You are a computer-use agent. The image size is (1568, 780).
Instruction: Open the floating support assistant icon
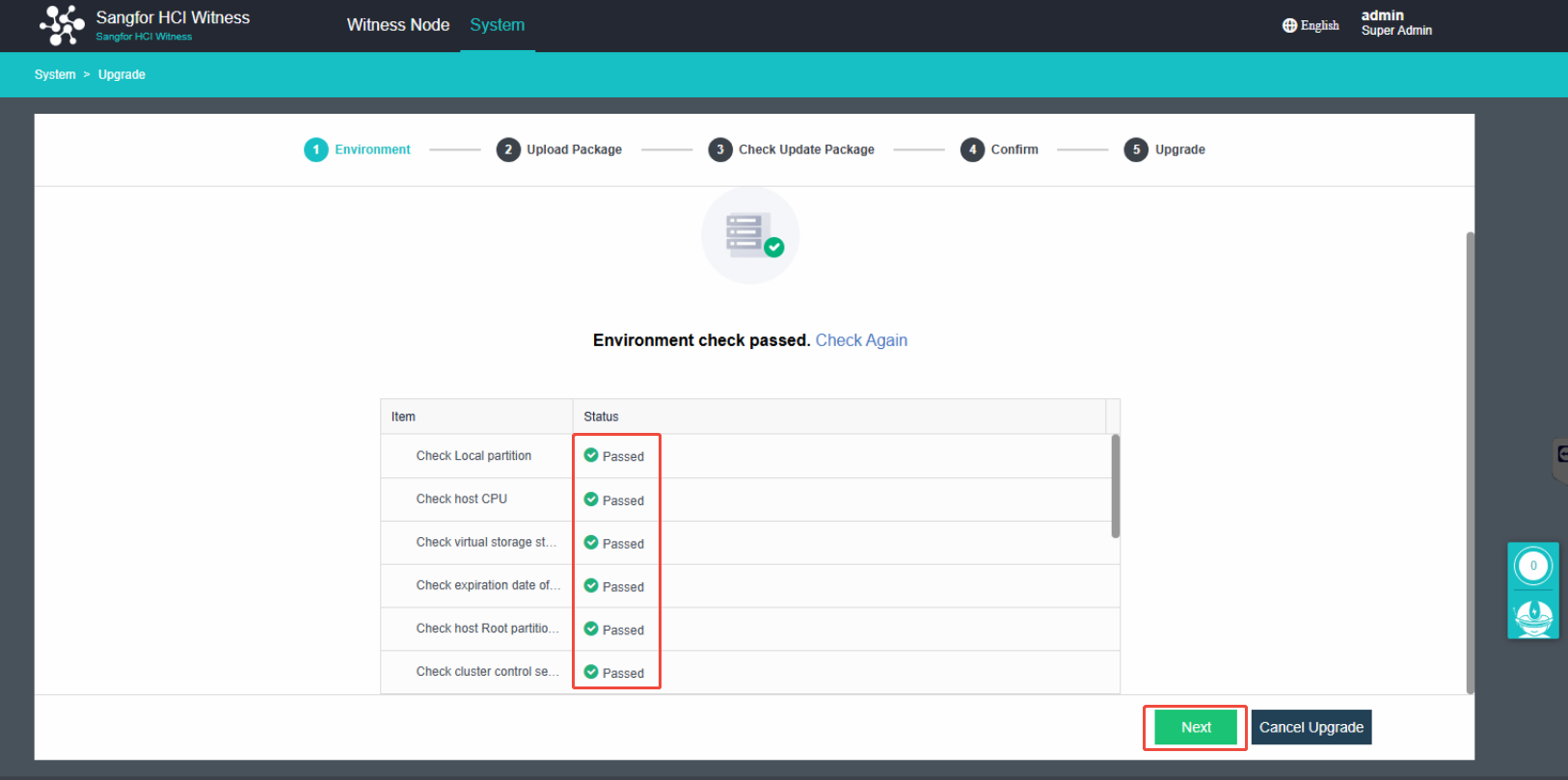[1533, 616]
